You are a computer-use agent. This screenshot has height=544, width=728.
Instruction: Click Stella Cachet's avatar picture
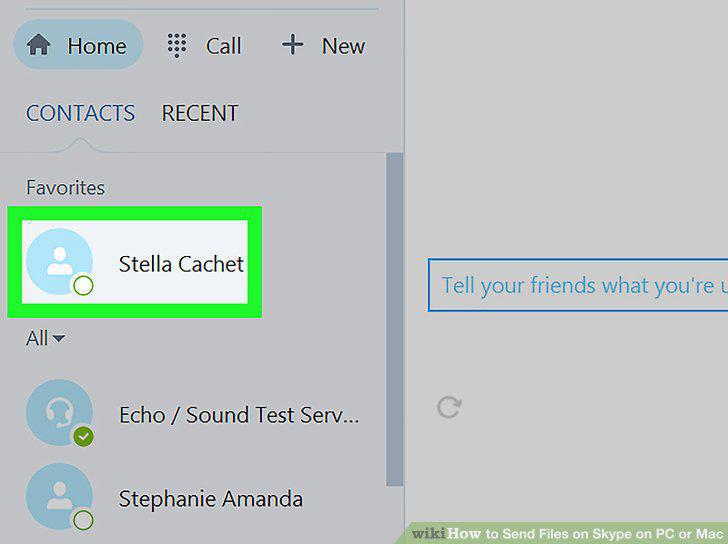59,261
